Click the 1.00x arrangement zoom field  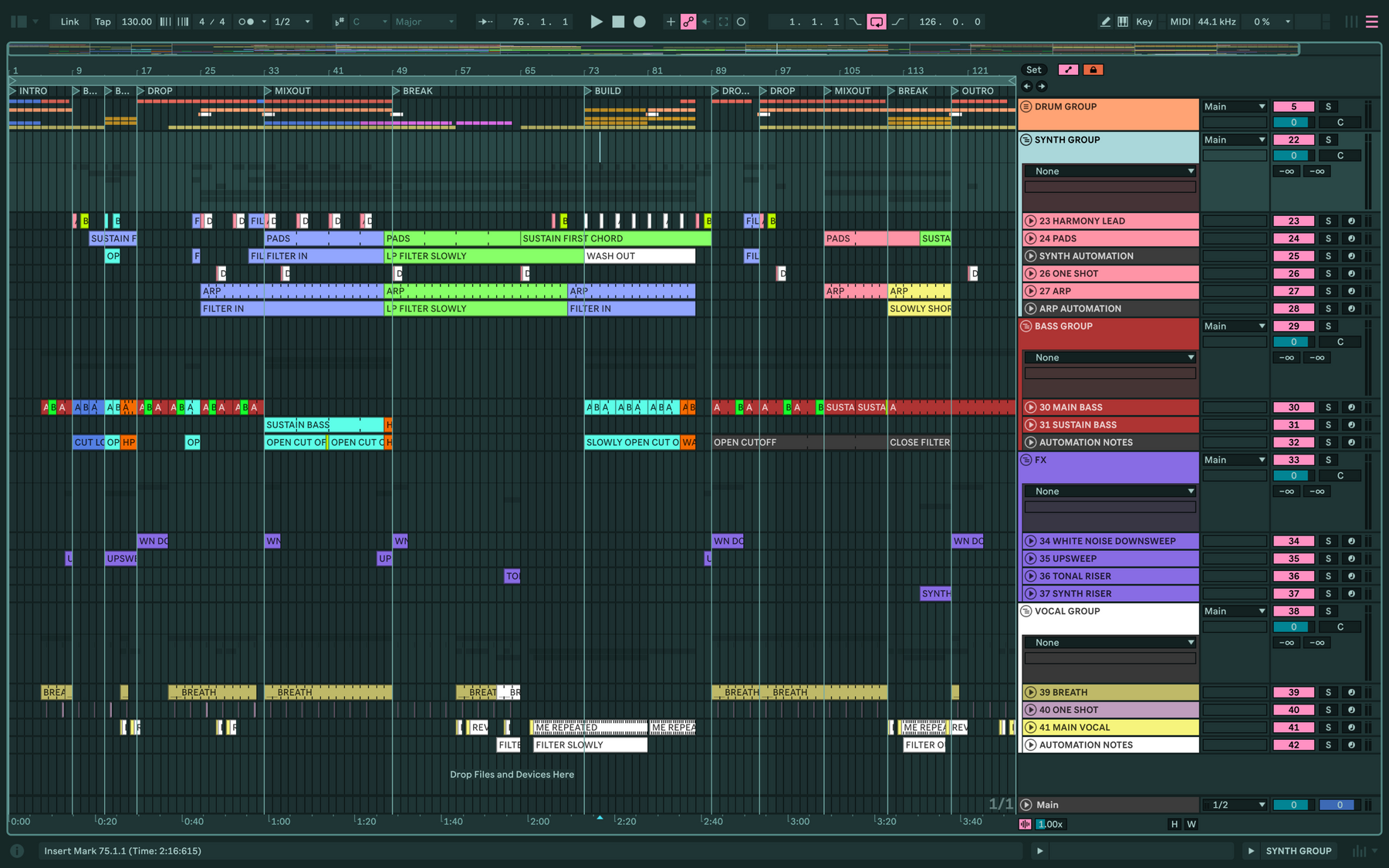(1049, 824)
